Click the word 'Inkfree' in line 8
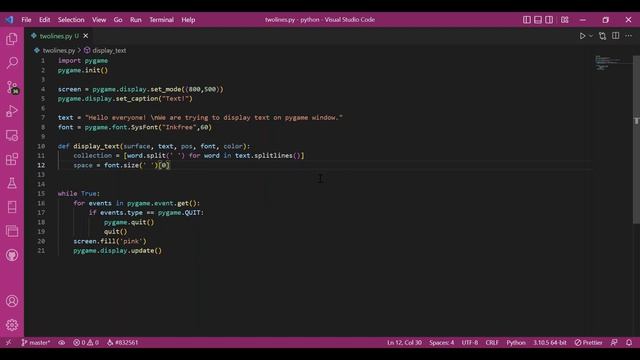 pos(179,127)
